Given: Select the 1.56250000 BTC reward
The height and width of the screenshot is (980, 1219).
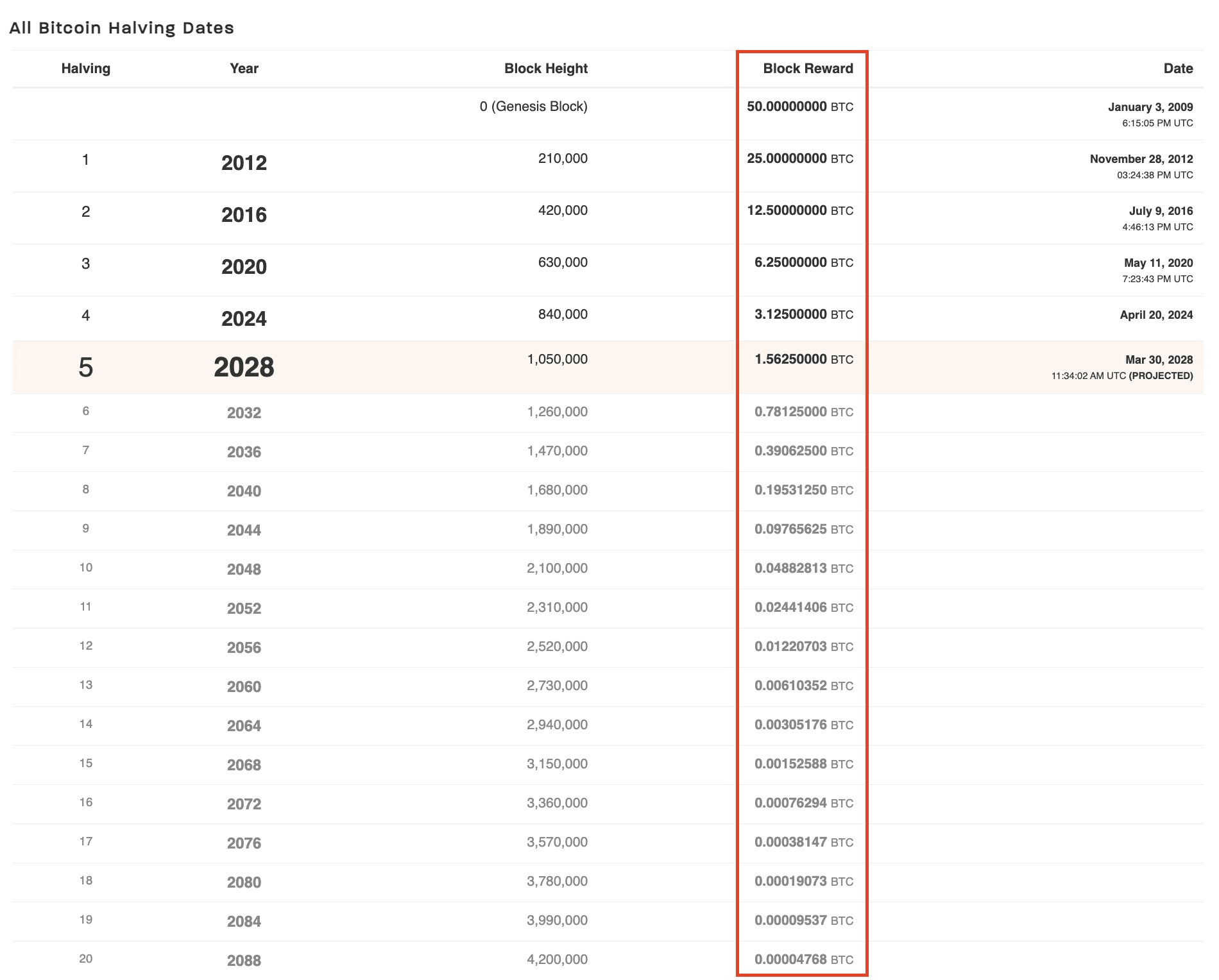Looking at the screenshot, I should coord(804,359).
